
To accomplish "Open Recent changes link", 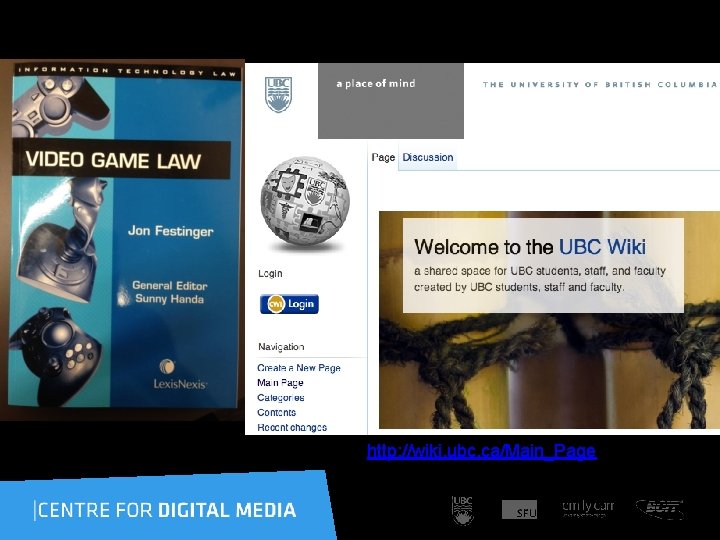I will click(x=292, y=428).
